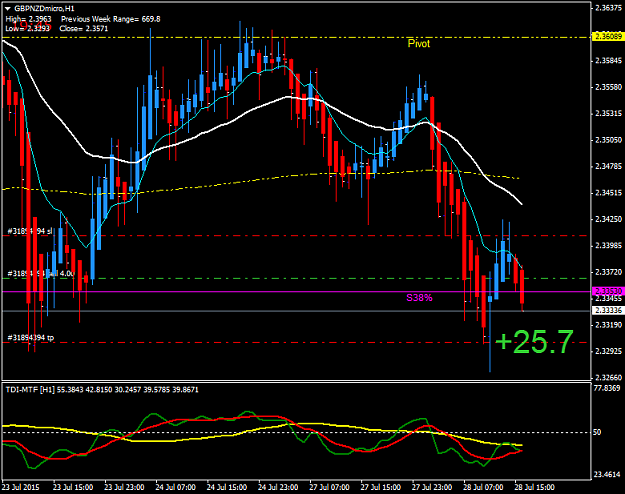This screenshot has height=494, width=625.
Task: Click the 77.8369 indicator scale value
Action: pos(607,388)
